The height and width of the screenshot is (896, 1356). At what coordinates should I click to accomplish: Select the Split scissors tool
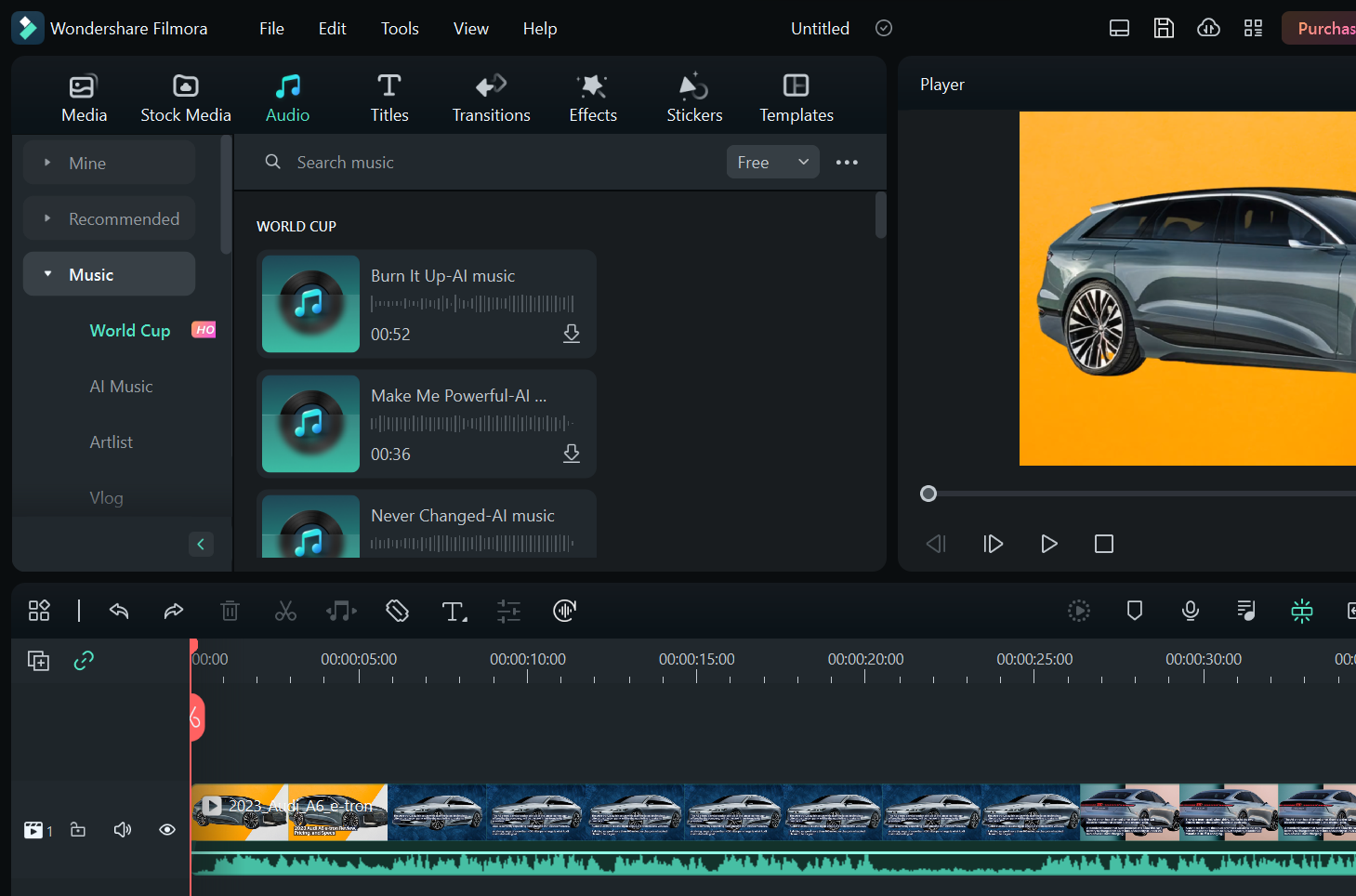(285, 611)
